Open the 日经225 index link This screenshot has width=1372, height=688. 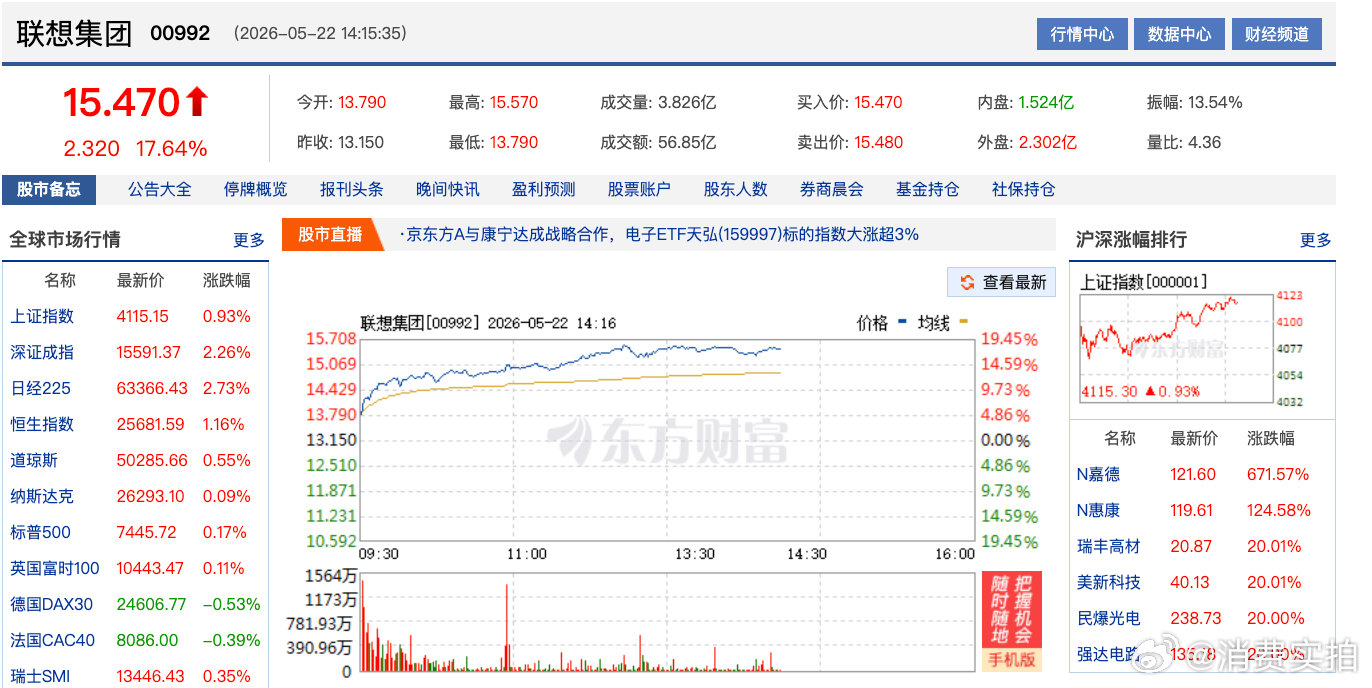[40, 388]
